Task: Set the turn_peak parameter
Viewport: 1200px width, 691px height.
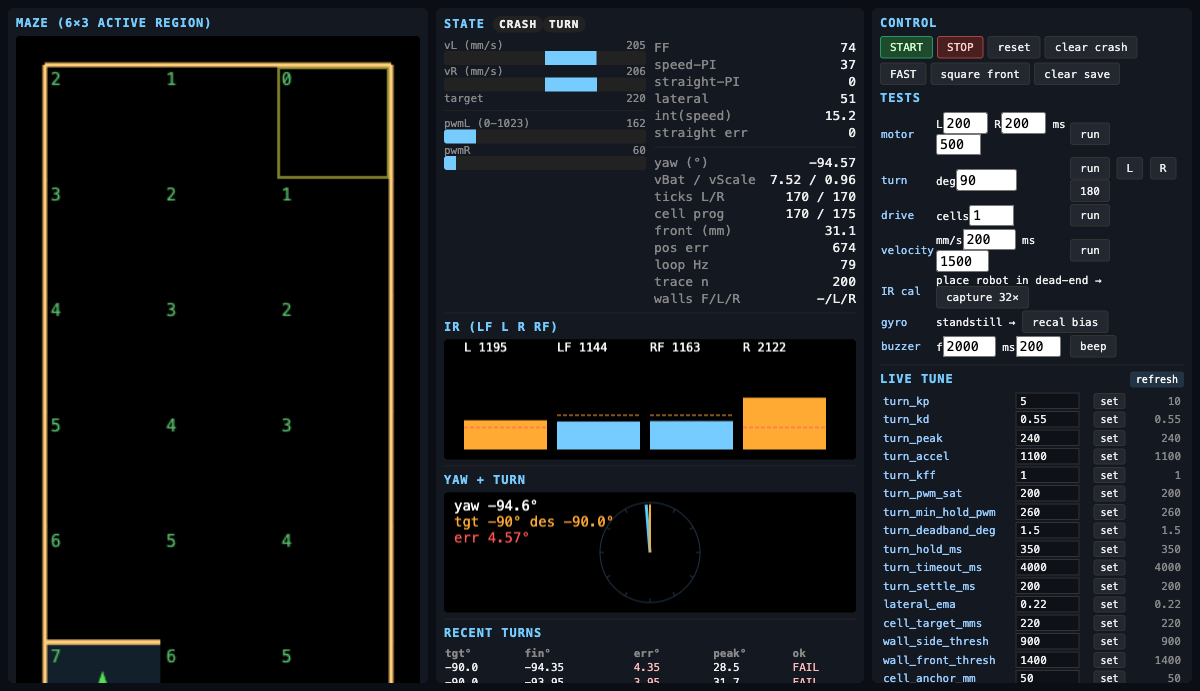Action: click(1109, 438)
